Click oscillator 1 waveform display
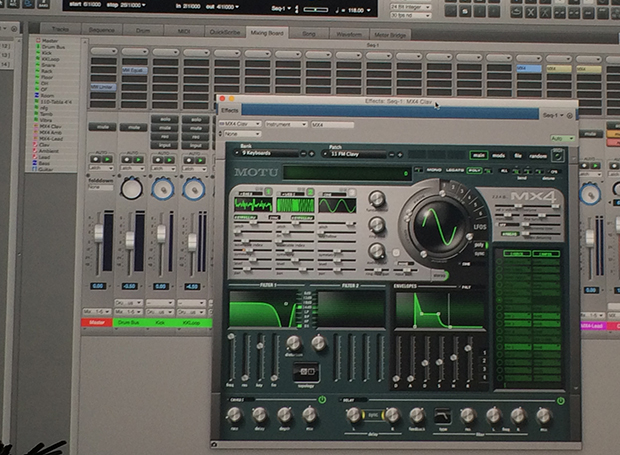 click(x=253, y=205)
